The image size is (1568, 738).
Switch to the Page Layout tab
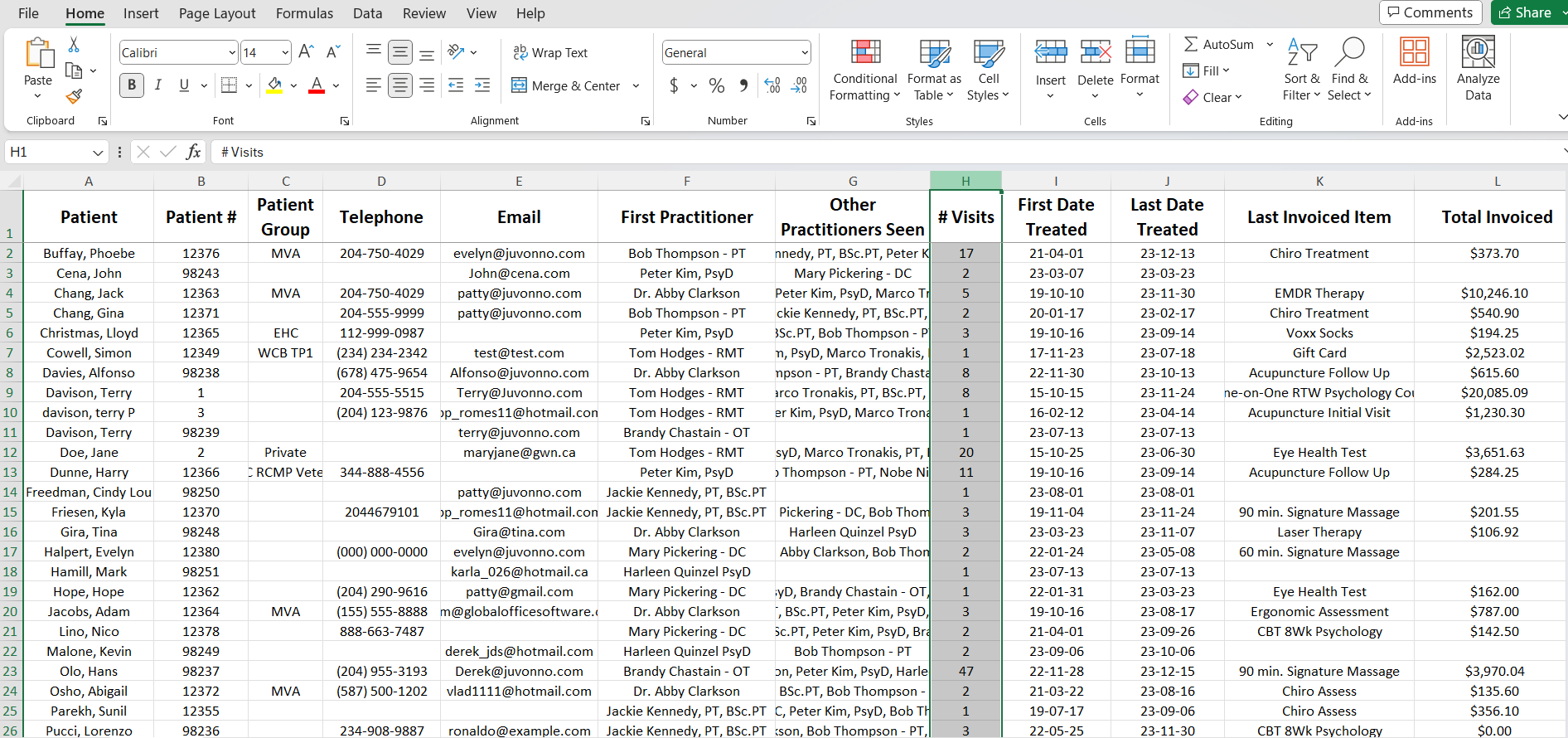click(x=217, y=13)
